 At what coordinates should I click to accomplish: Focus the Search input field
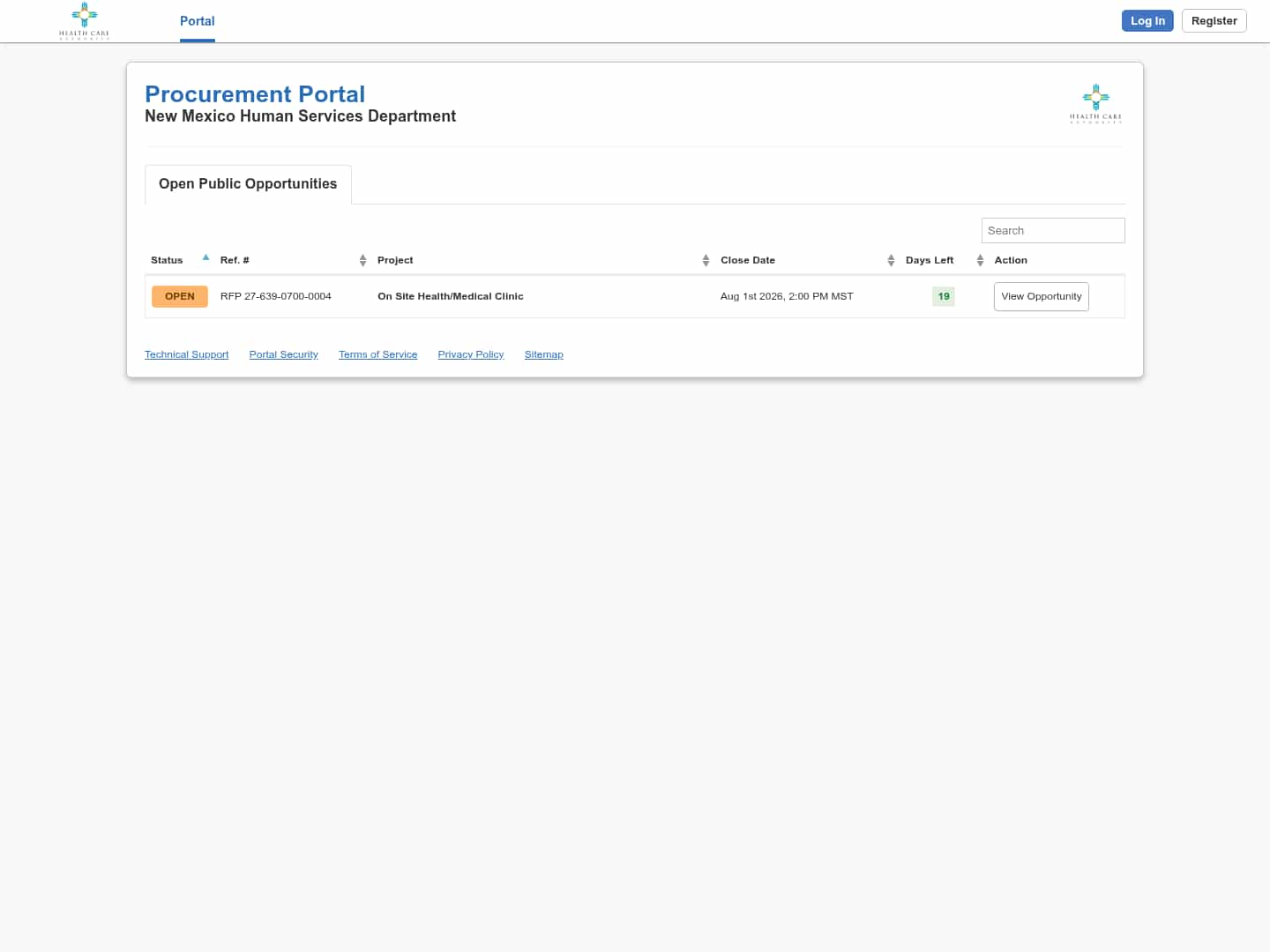click(1053, 231)
